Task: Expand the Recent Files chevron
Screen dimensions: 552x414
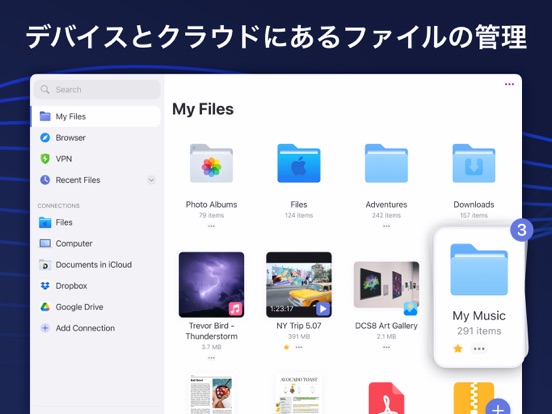Action: coord(151,180)
